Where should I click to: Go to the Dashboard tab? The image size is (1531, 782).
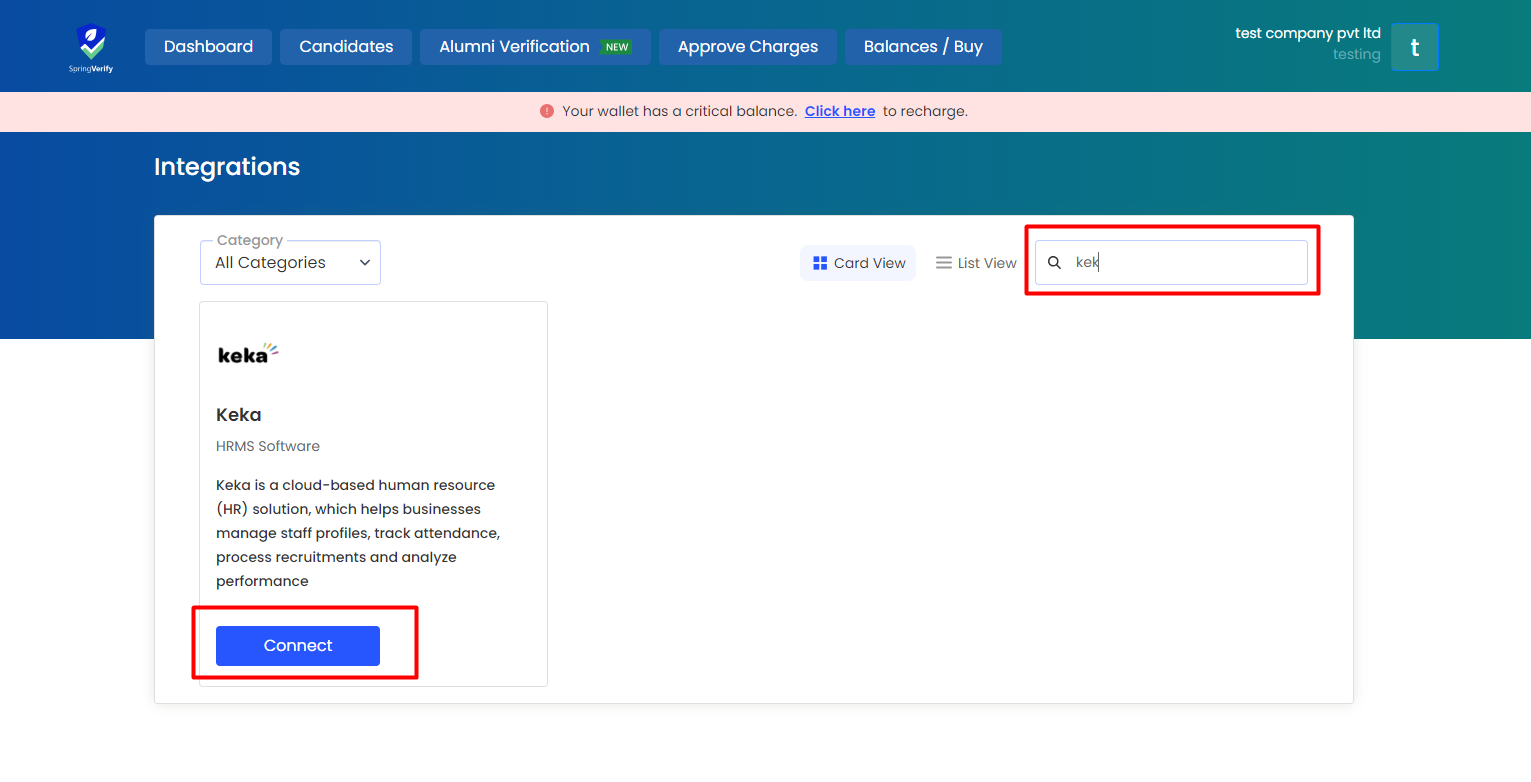click(208, 47)
